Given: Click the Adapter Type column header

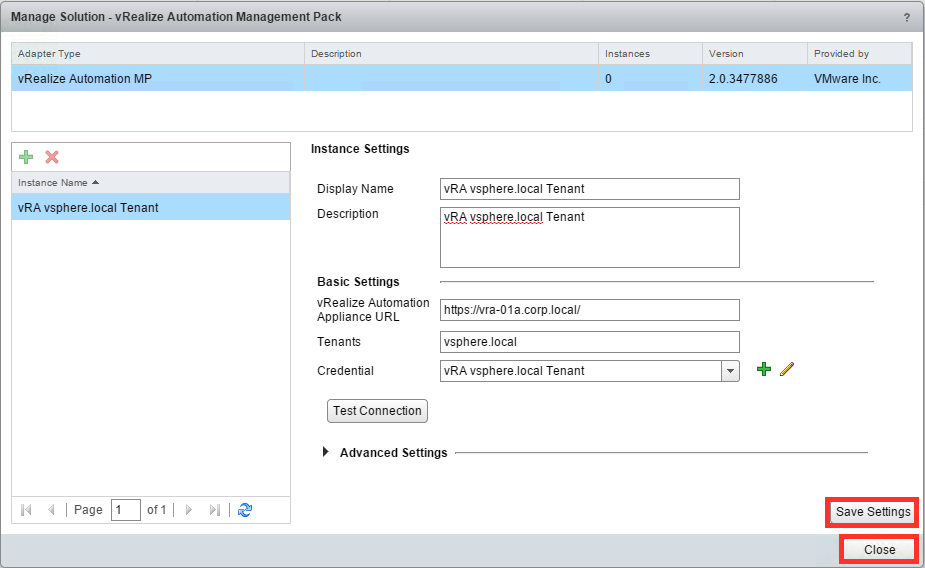Looking at the screenshot, I should [158, 54].
